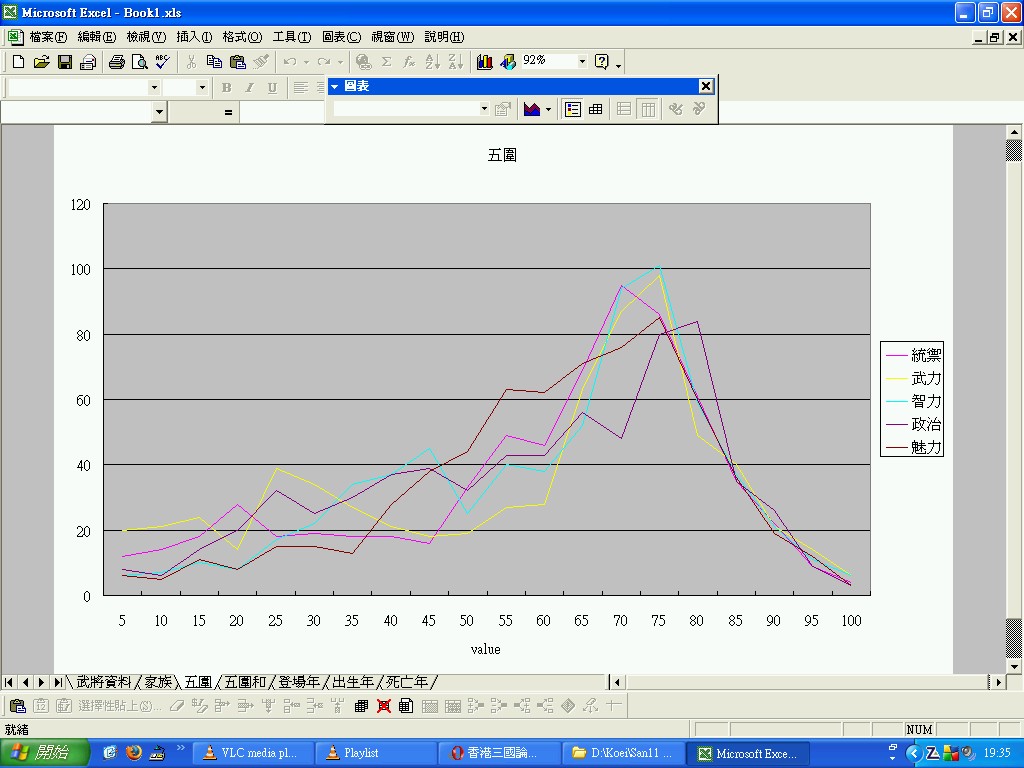This screenshot has width=1024, height=768.
Task: Click the black grid icon in bottom toolbar
Action: click(361, 706)
